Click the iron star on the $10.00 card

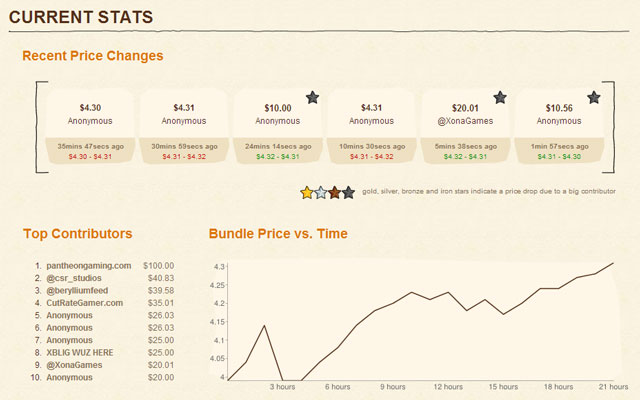pos(312,97)
